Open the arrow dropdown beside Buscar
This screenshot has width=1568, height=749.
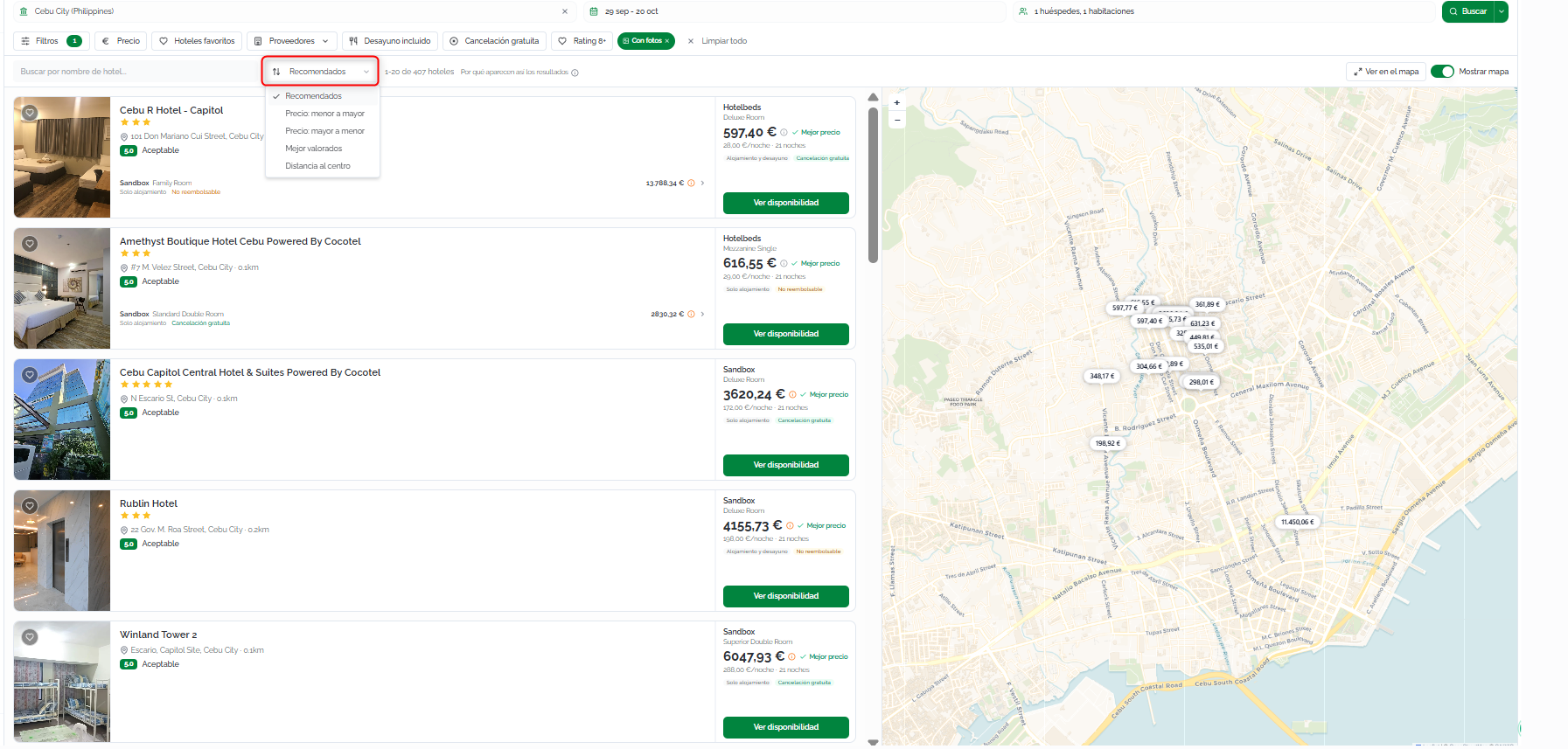pyautogui.click(x=1502, y=11)
